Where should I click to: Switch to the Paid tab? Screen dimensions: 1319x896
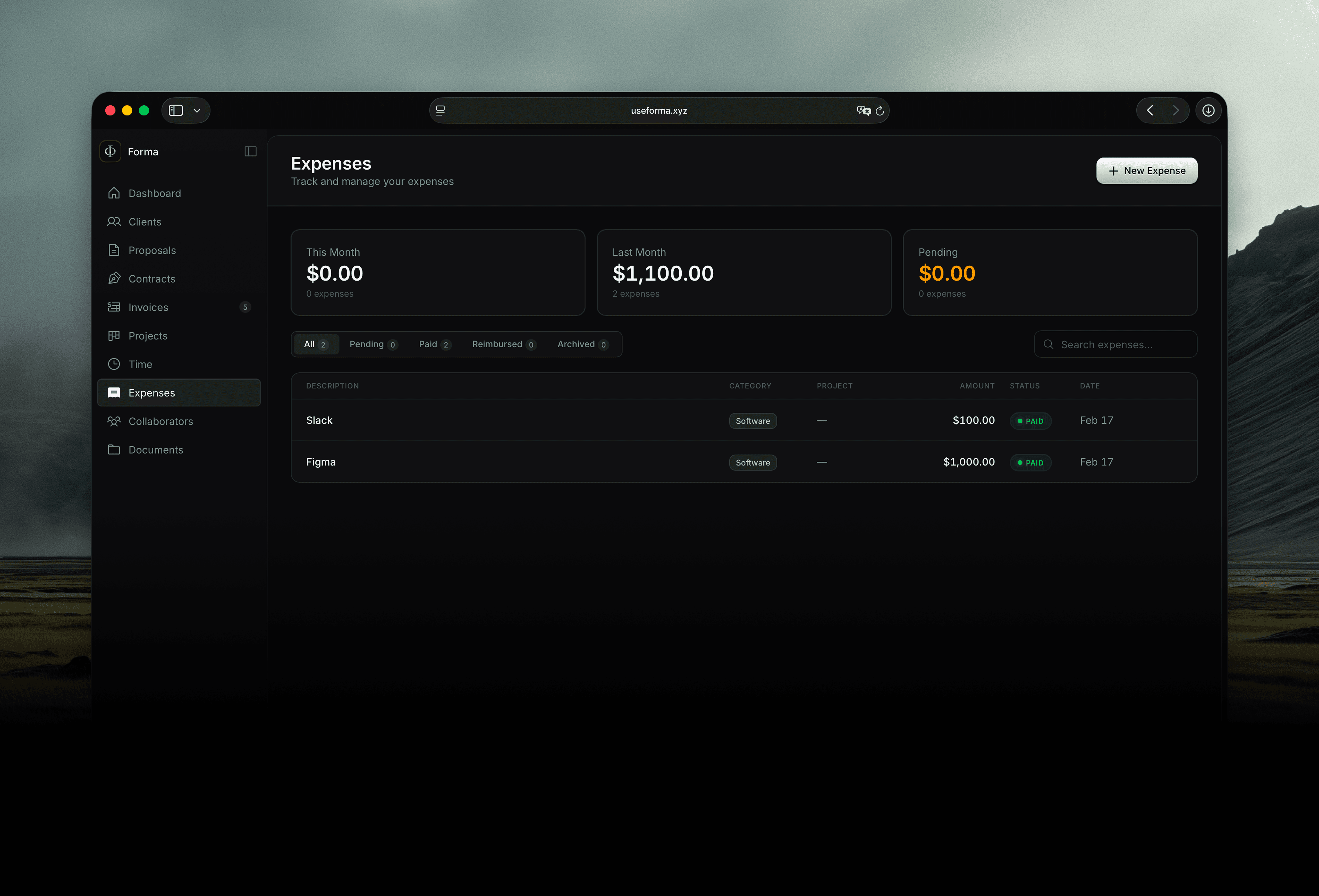(435, 344)
